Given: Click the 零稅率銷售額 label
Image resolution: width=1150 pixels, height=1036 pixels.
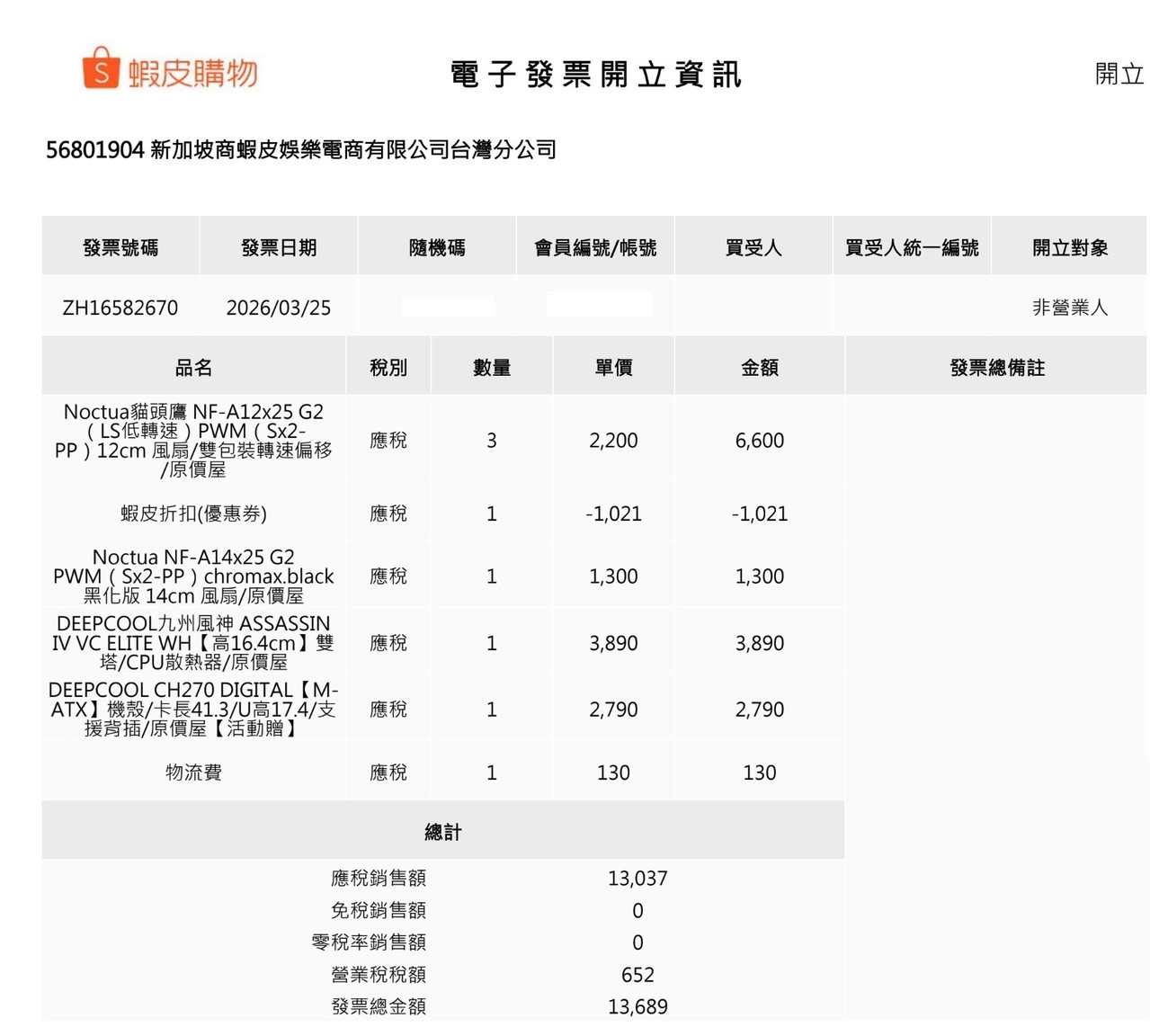Looking at the screenshot, I should (369, 942).
